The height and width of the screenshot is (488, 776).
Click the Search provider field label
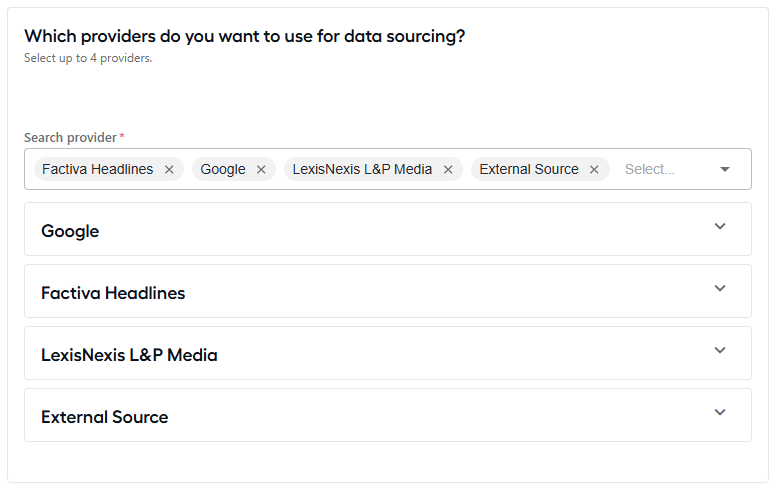click(70, 138)
